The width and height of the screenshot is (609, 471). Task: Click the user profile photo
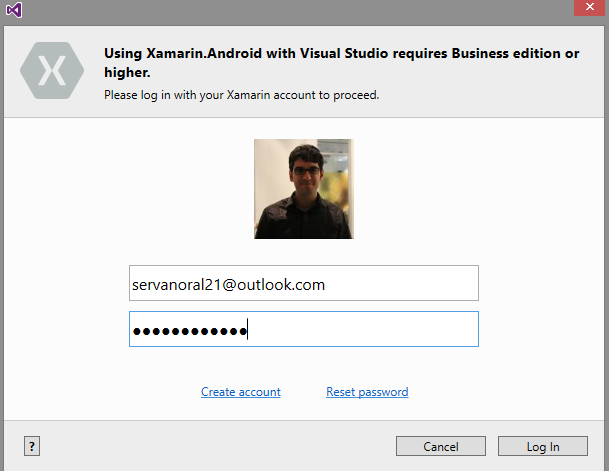[304, 189]
